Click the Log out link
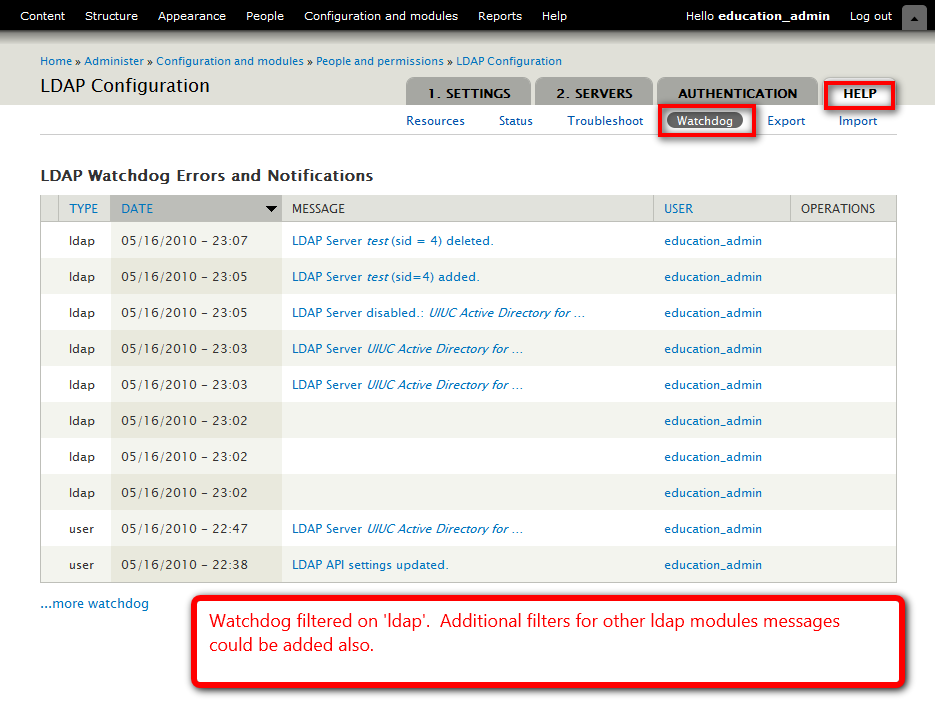Image resolution: width=935 pixels, height=712 pixels. point(870,16)
